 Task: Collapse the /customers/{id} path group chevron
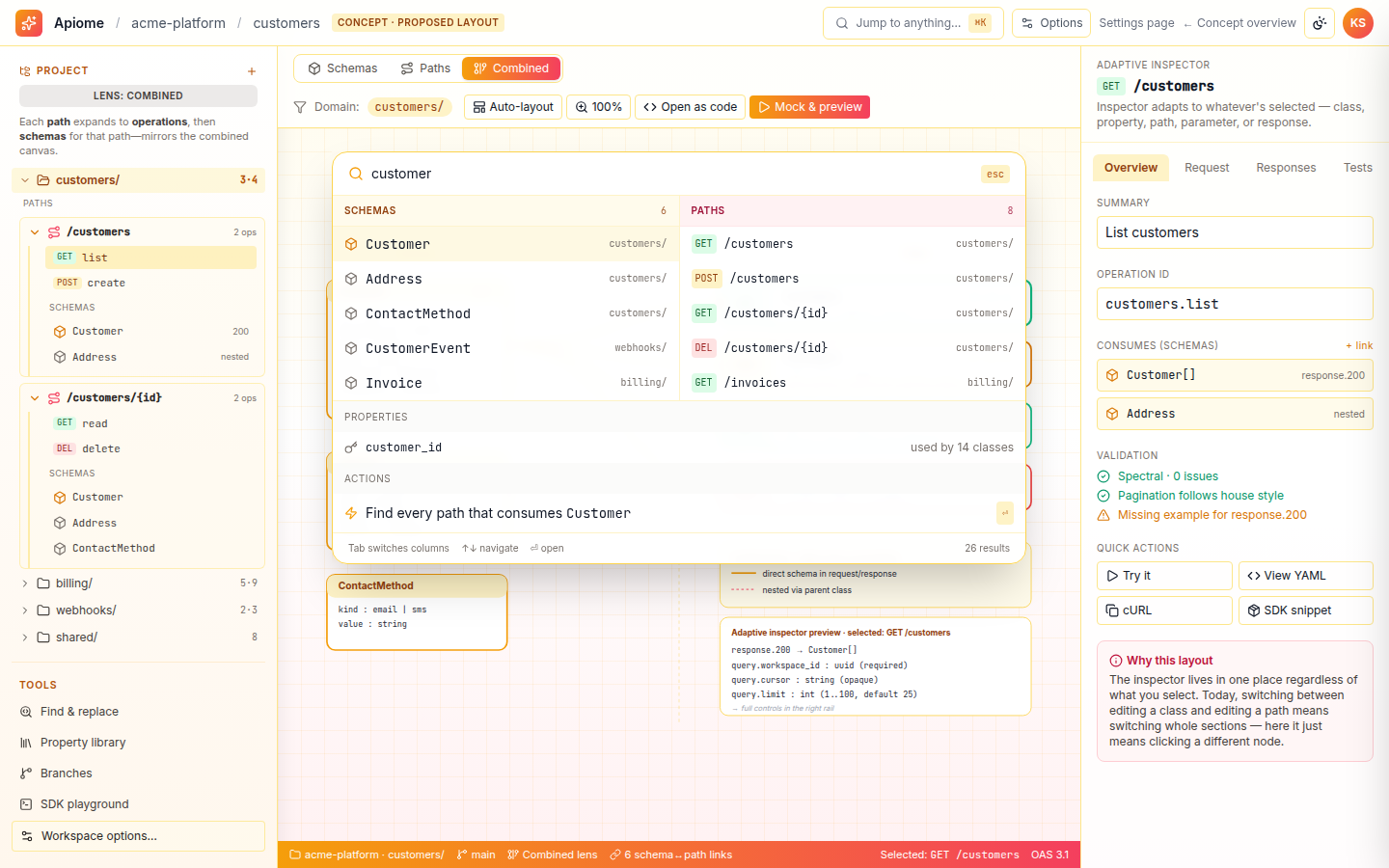(x=35, y=398)
